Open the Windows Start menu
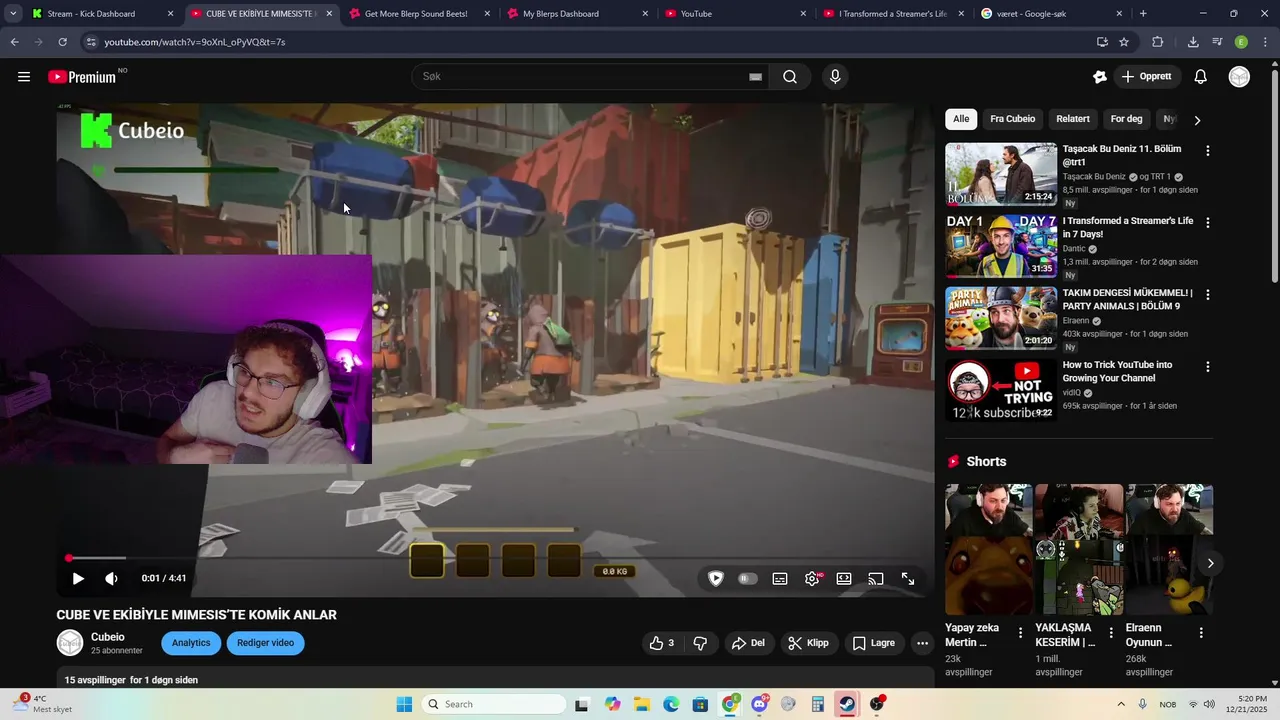Viewport: 1280px width, 720px height. (x=404, y=704)
